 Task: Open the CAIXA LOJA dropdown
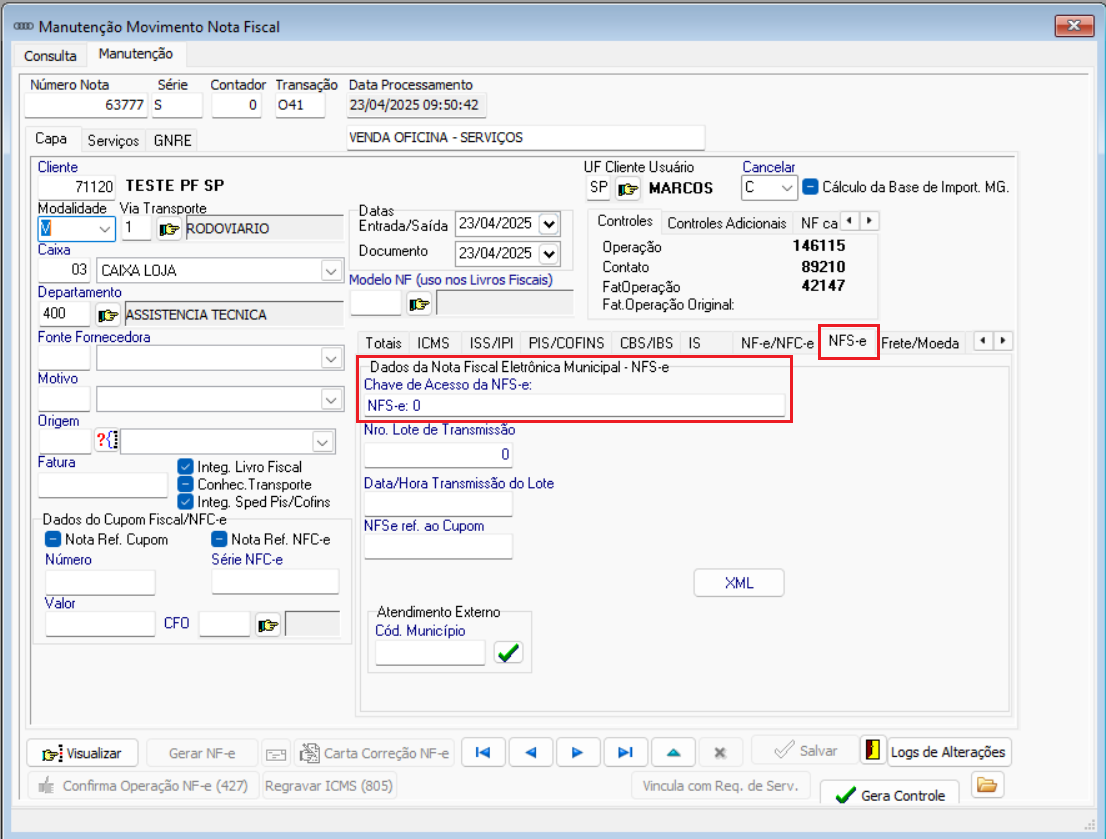click(330, 270)
